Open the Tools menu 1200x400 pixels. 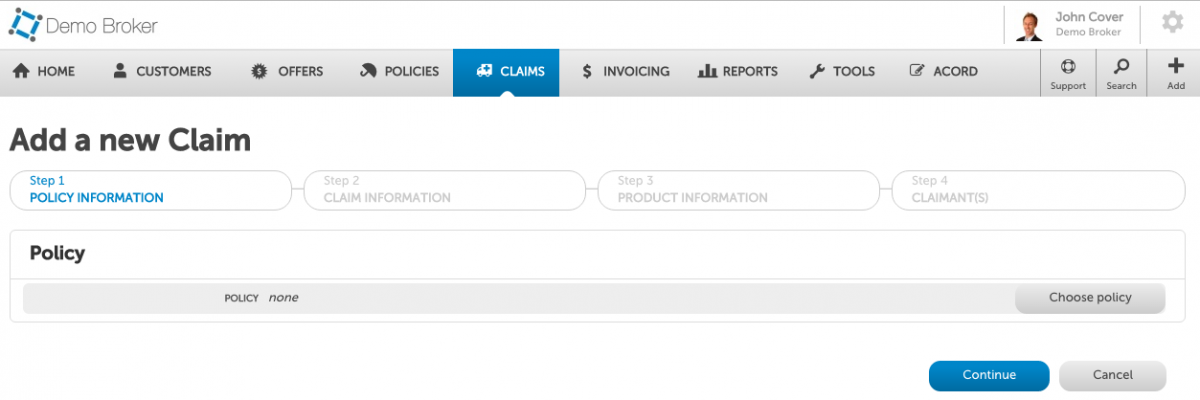[842, 72]
